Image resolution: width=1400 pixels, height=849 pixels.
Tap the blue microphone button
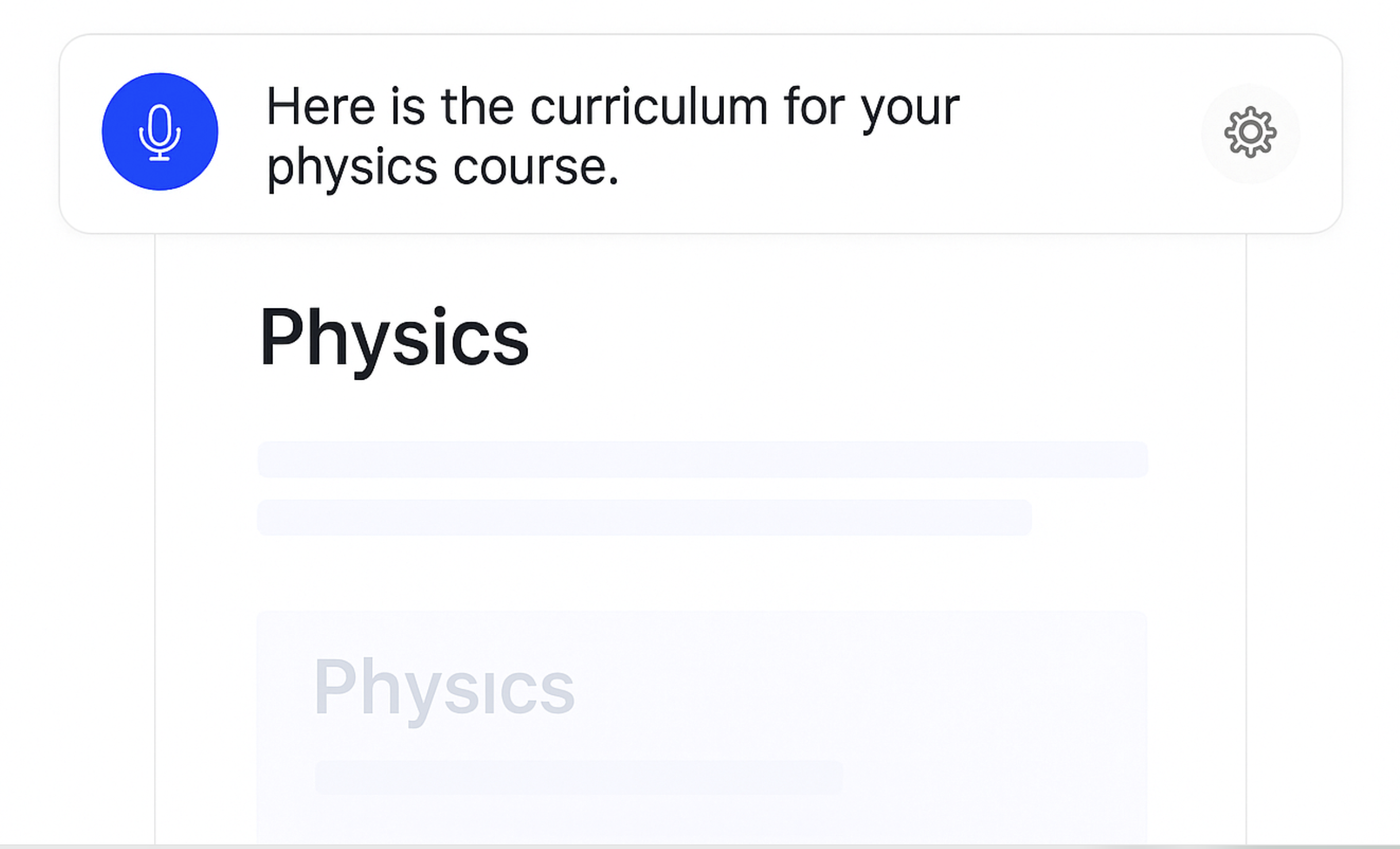pos(160,132)
